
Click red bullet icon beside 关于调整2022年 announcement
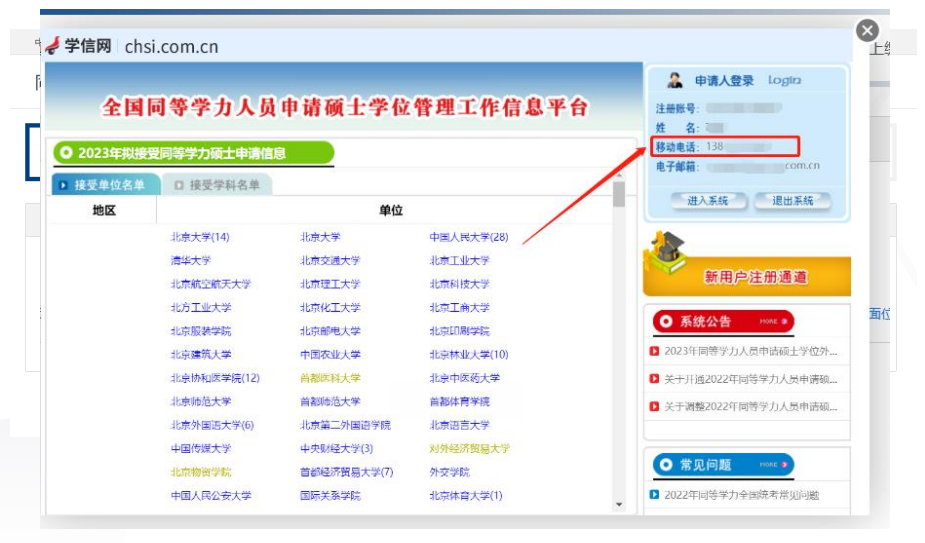654,406
